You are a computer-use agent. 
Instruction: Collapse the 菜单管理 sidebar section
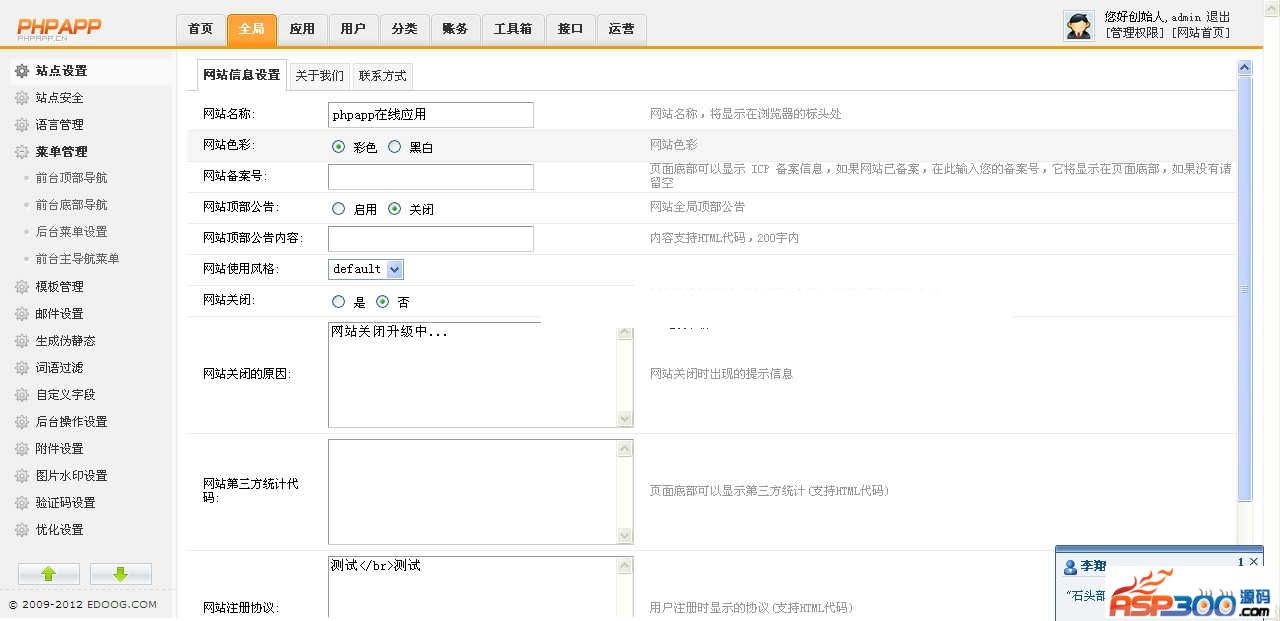61,152
